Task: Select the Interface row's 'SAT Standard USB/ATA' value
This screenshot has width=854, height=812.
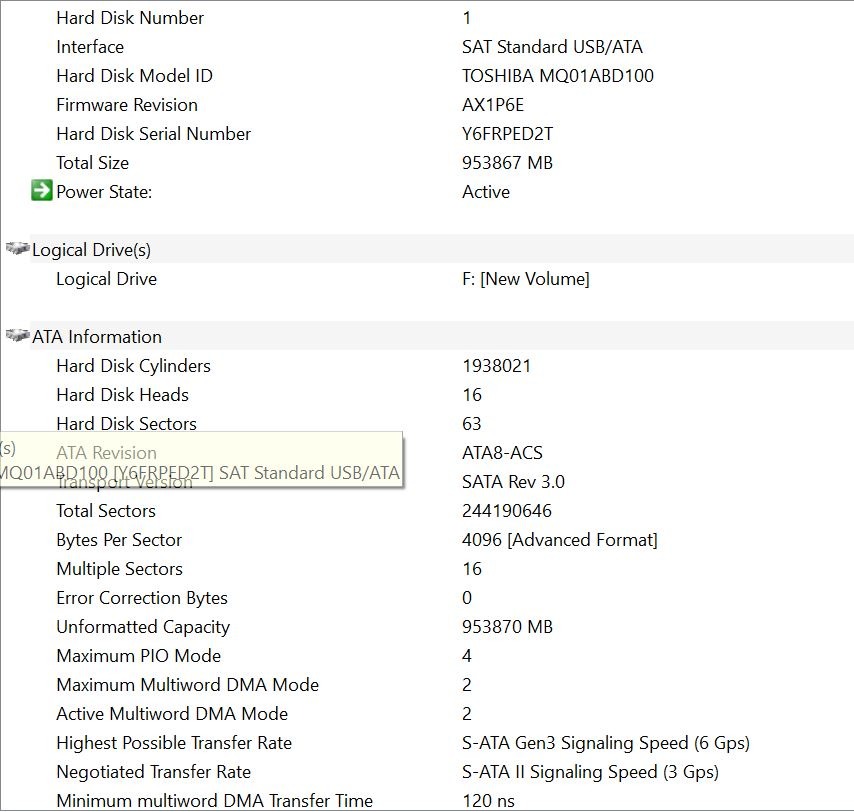Action: pos(552,47)
